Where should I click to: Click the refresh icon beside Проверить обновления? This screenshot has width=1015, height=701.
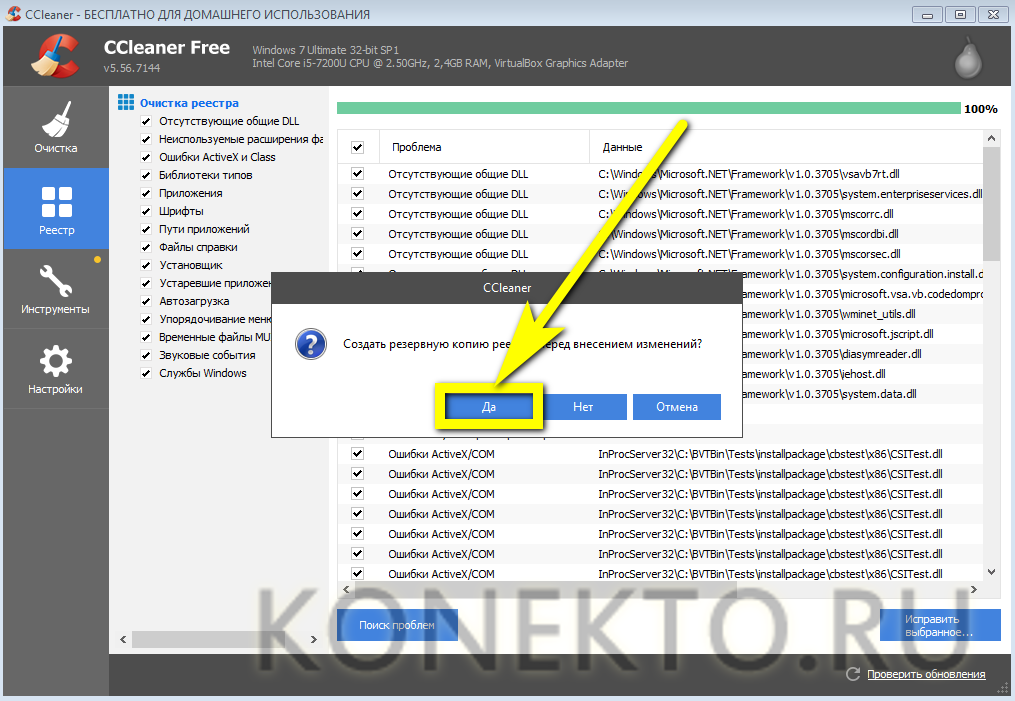pos(853,674)
